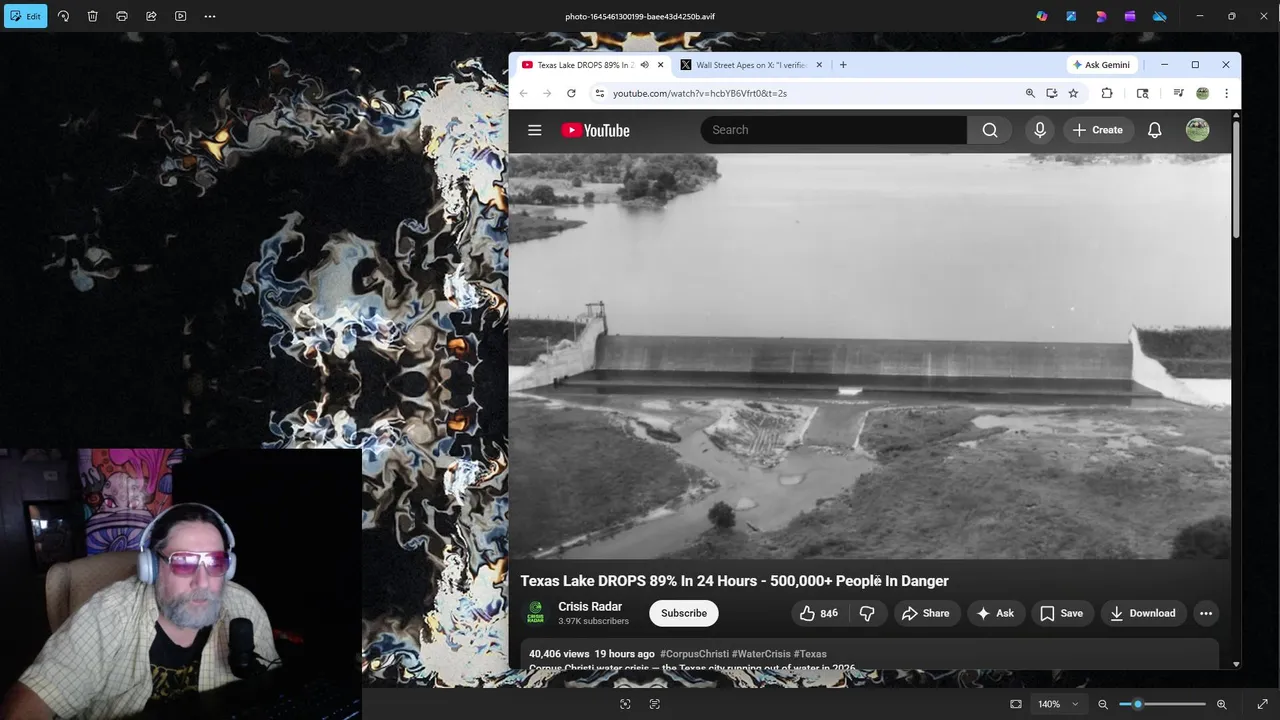Search with voice microphone on YouTube
1280x720 pixels.
(1040, 130)
